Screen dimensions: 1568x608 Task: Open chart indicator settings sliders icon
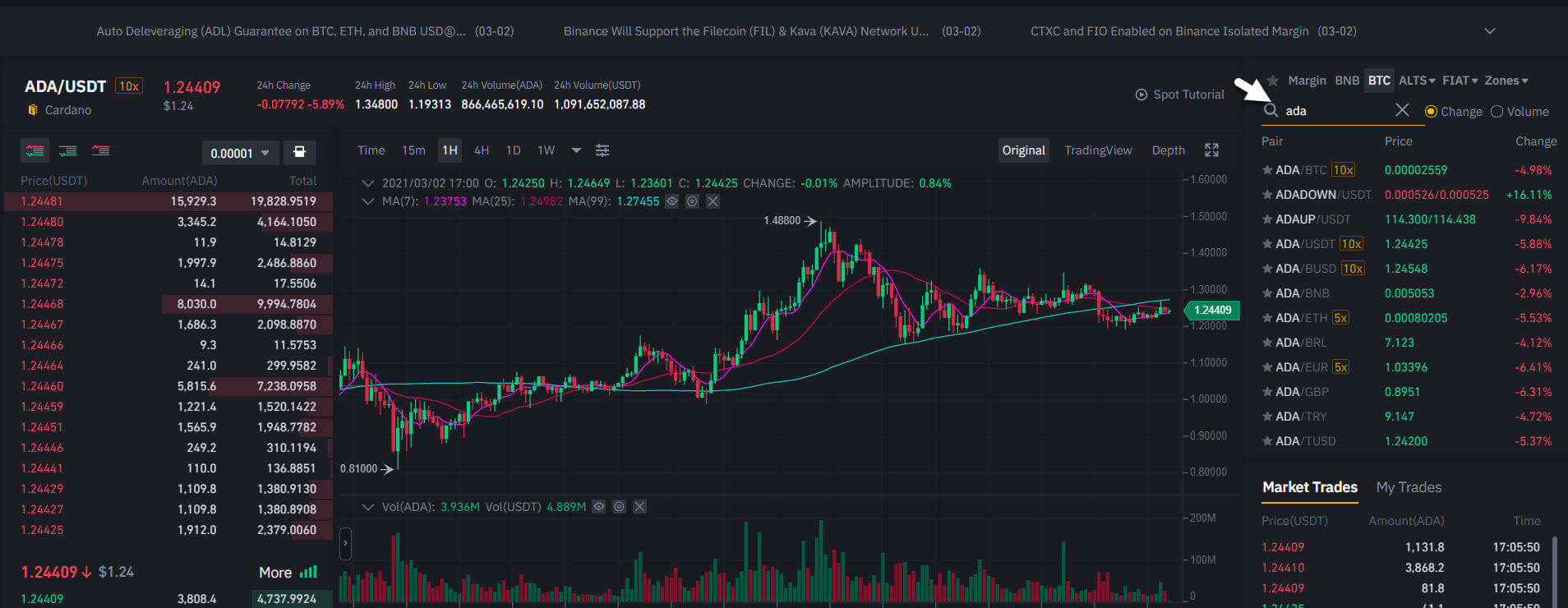click(602, 150)
